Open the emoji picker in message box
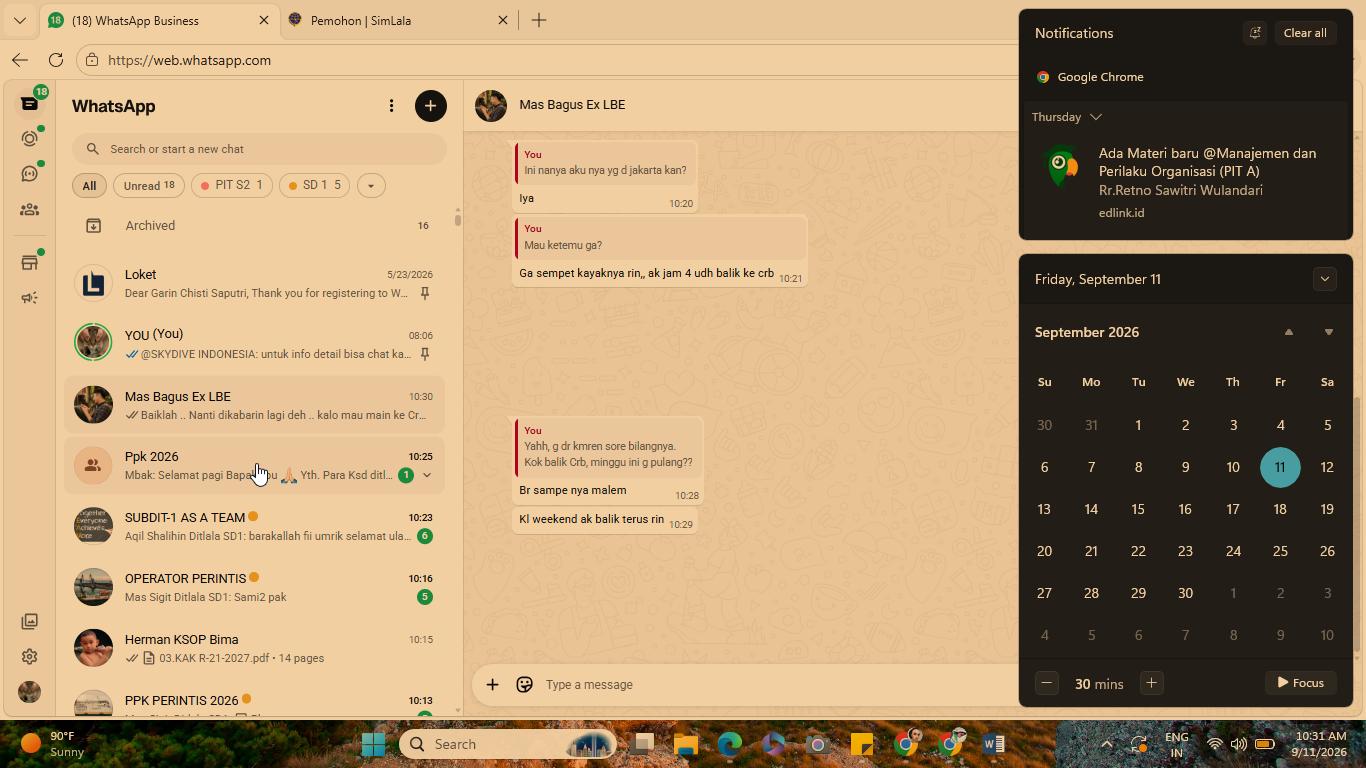Viewport: 1366px width, 768px height. click(524, 684)
